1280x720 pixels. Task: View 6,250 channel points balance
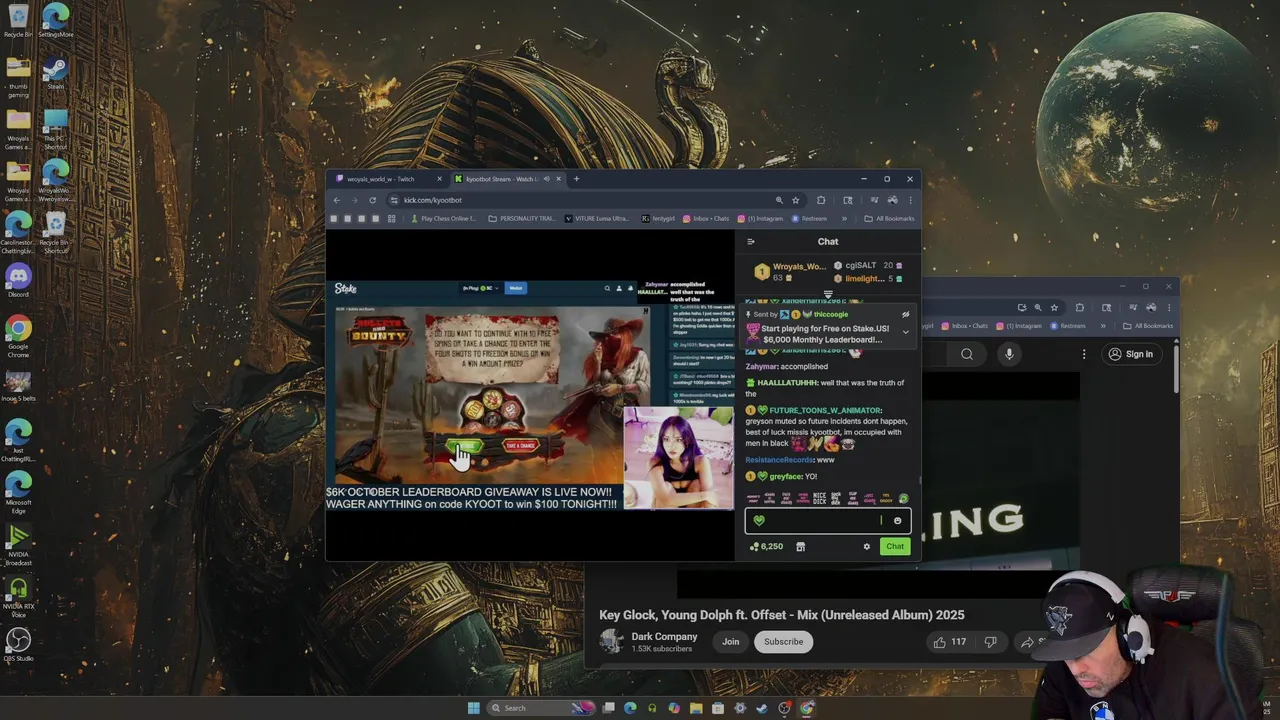(766, 547)
